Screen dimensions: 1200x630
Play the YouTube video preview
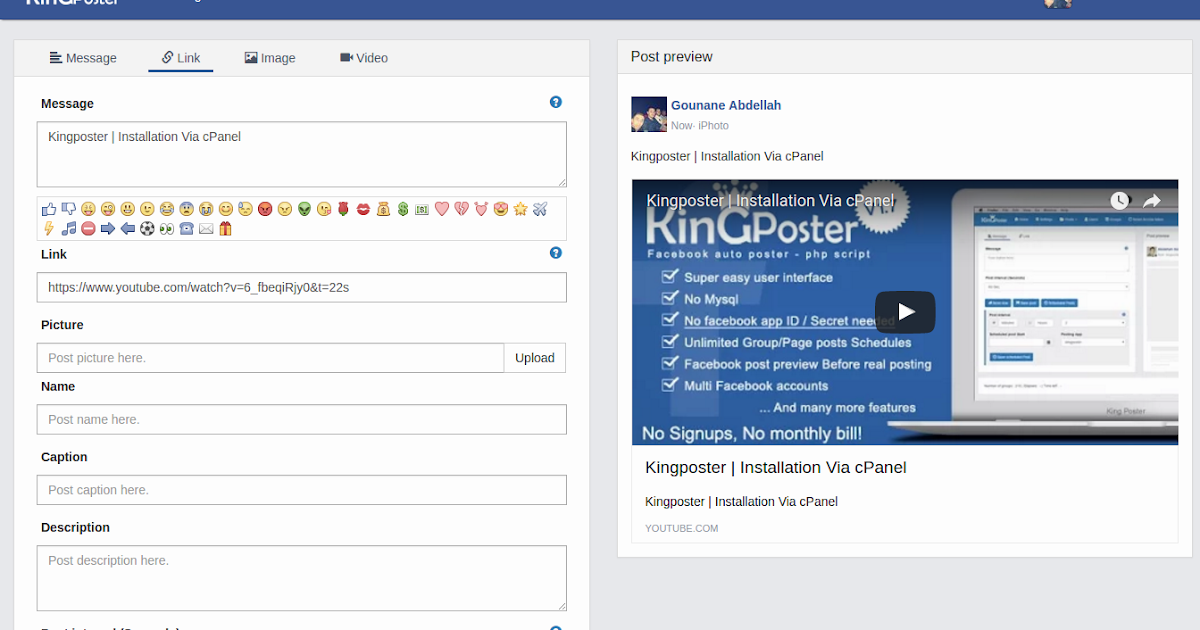coord(905,312)
